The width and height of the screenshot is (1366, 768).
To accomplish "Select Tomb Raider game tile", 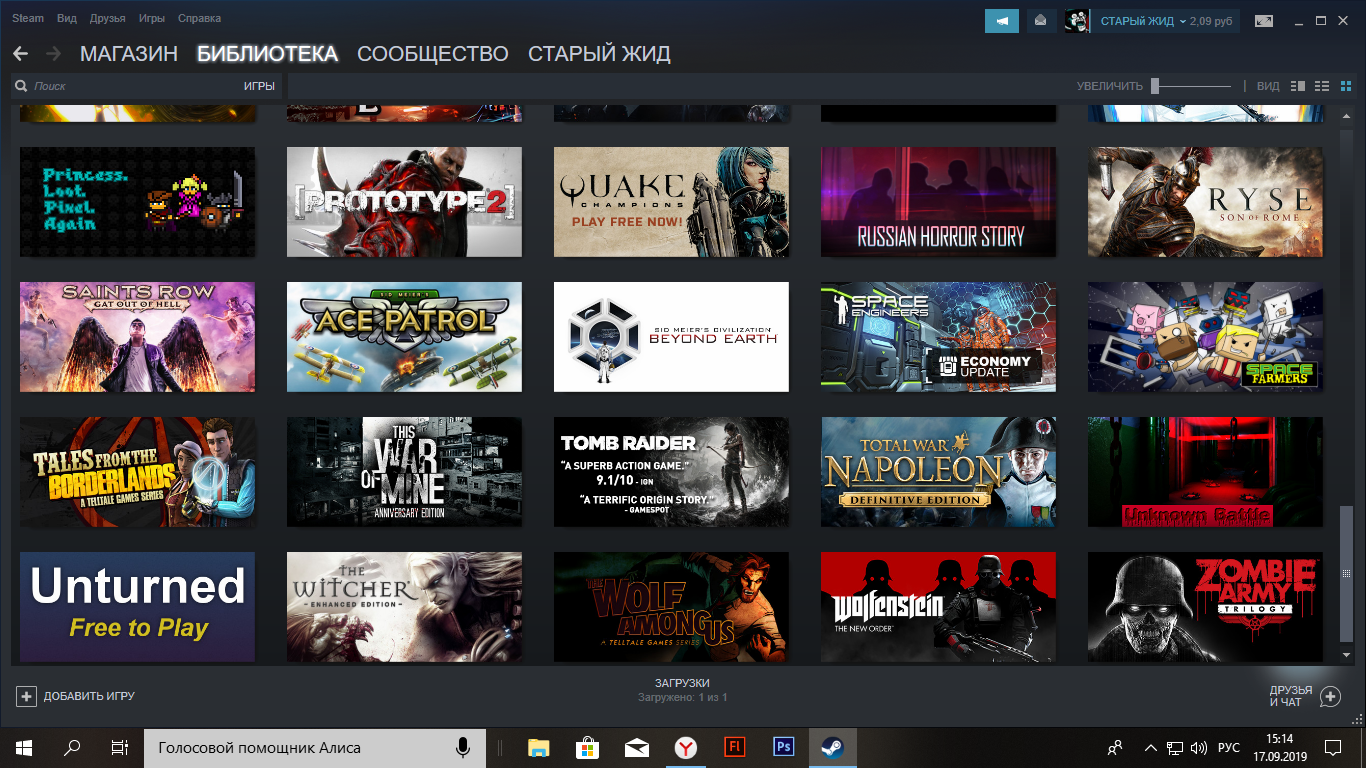I will pyautogui.click(x=671, y=472).
